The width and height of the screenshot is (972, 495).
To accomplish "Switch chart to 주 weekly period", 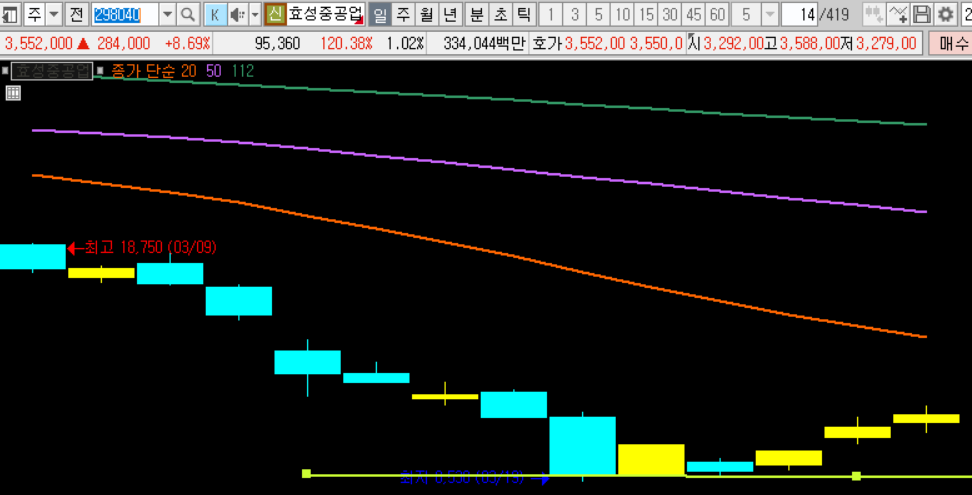I will pos(403,14).
